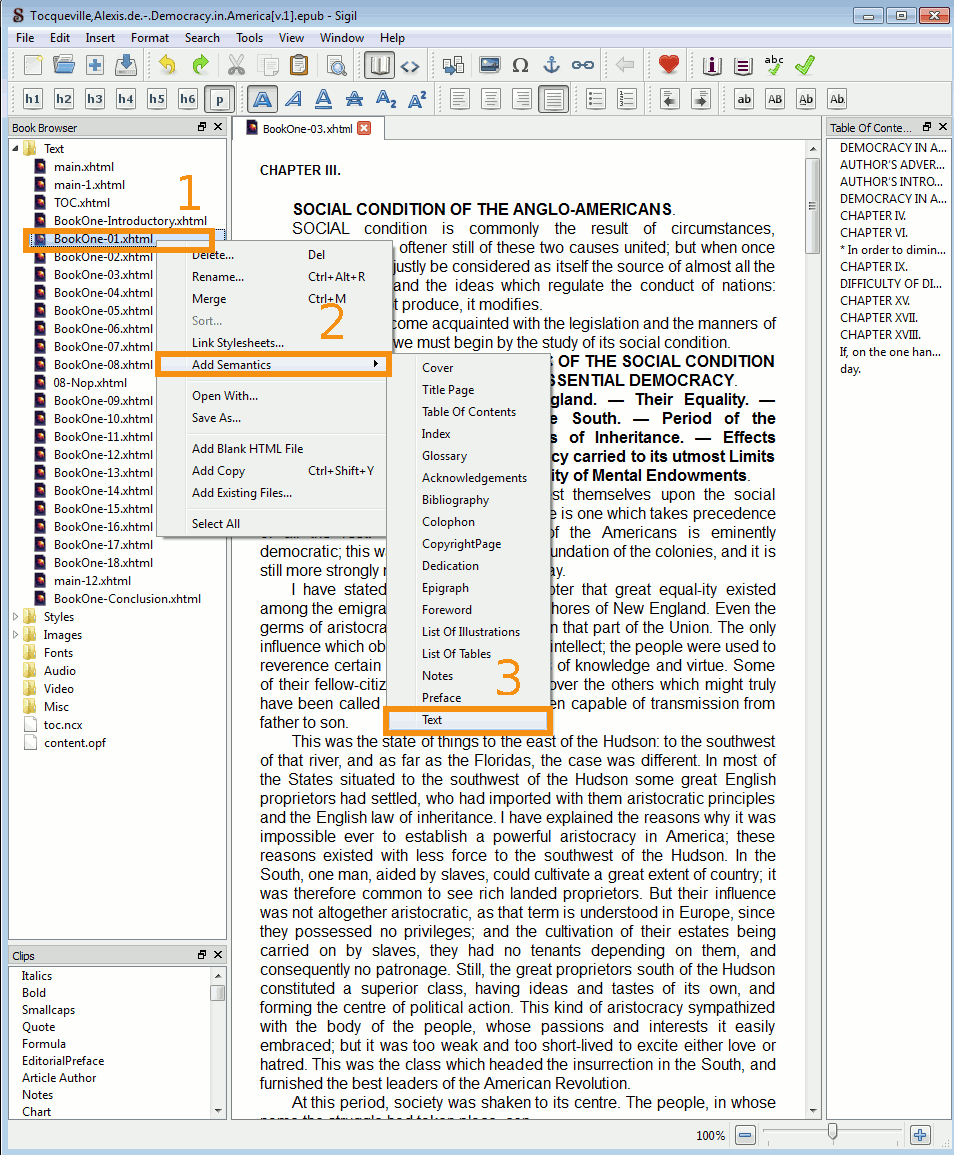Insert the Smallcaps clip
This screenshot has width=954, height=1155.
pos(49,1010)
